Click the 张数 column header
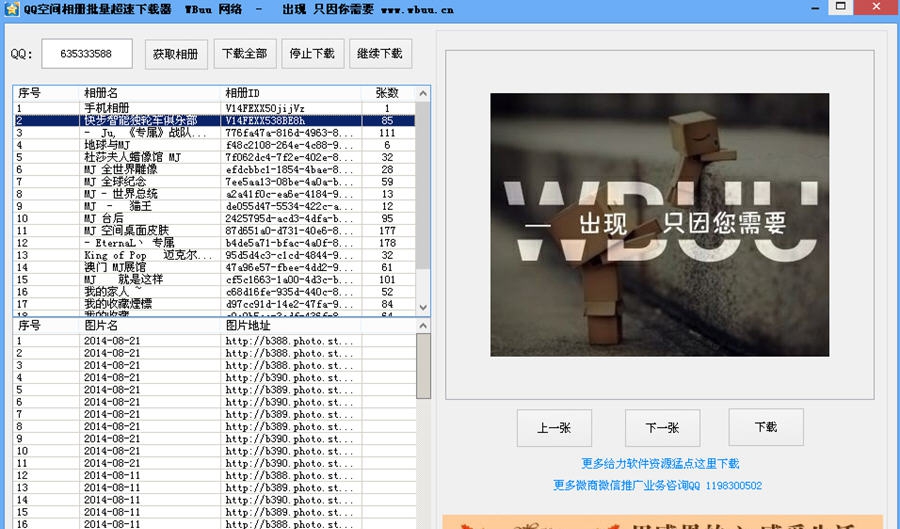Screen dimensions: 900x529 pos(387,93)
